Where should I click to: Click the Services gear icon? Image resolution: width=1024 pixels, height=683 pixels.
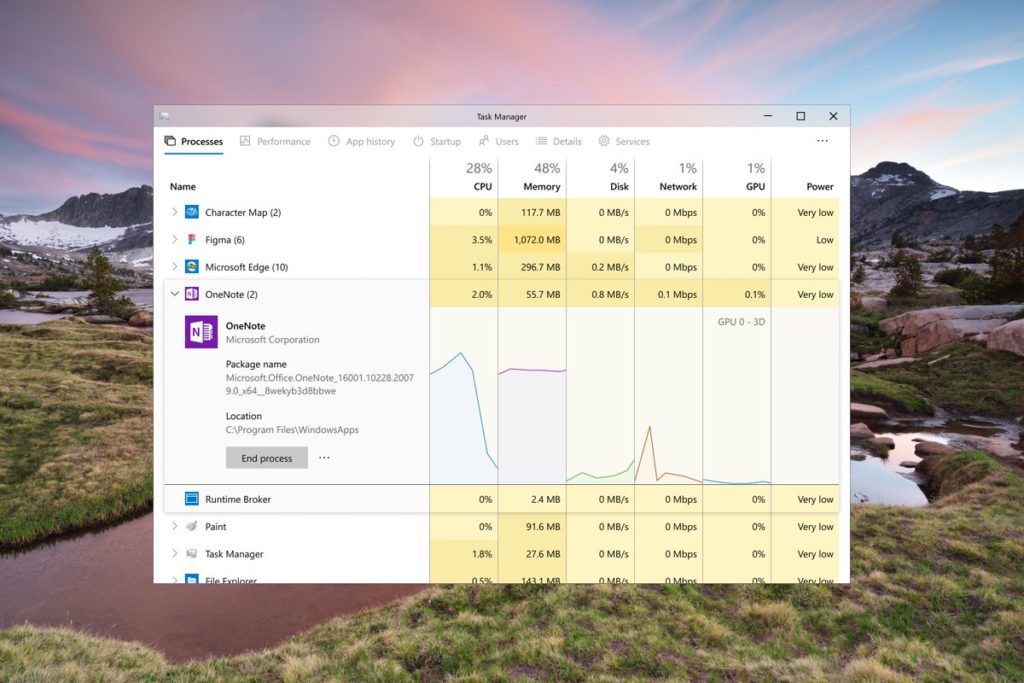click(x=602, y=141)
